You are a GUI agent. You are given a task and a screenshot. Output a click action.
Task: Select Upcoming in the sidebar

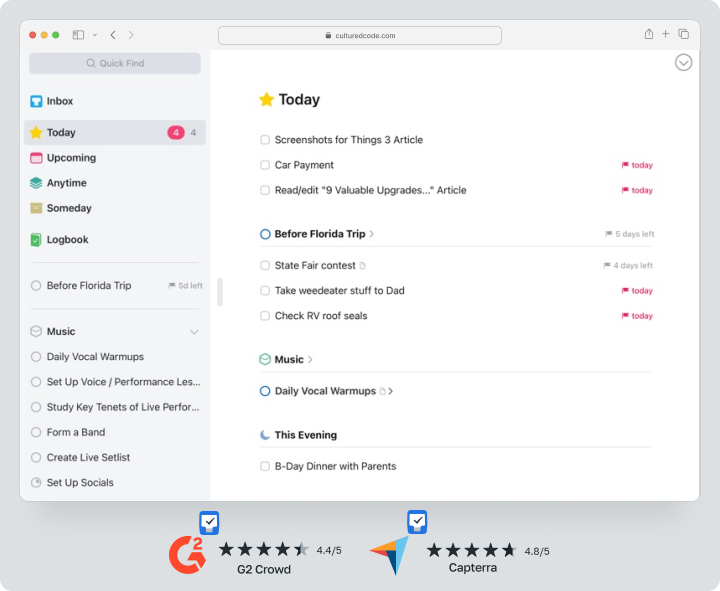pos(115,158)
